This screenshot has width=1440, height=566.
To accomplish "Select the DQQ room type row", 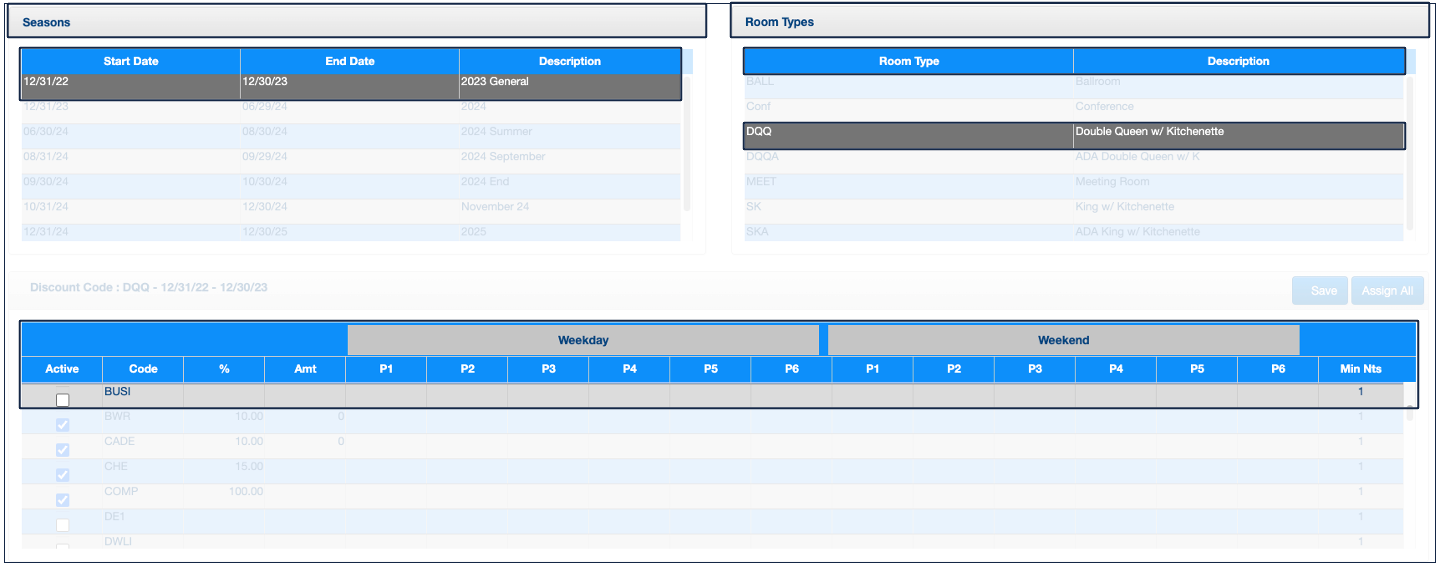I will click(1073, 132).
